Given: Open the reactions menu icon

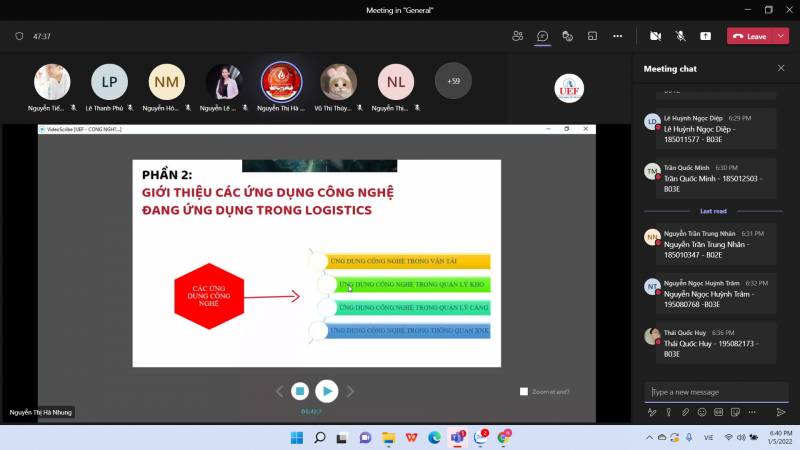Looking at the screenshot, I should pos(567,36).
